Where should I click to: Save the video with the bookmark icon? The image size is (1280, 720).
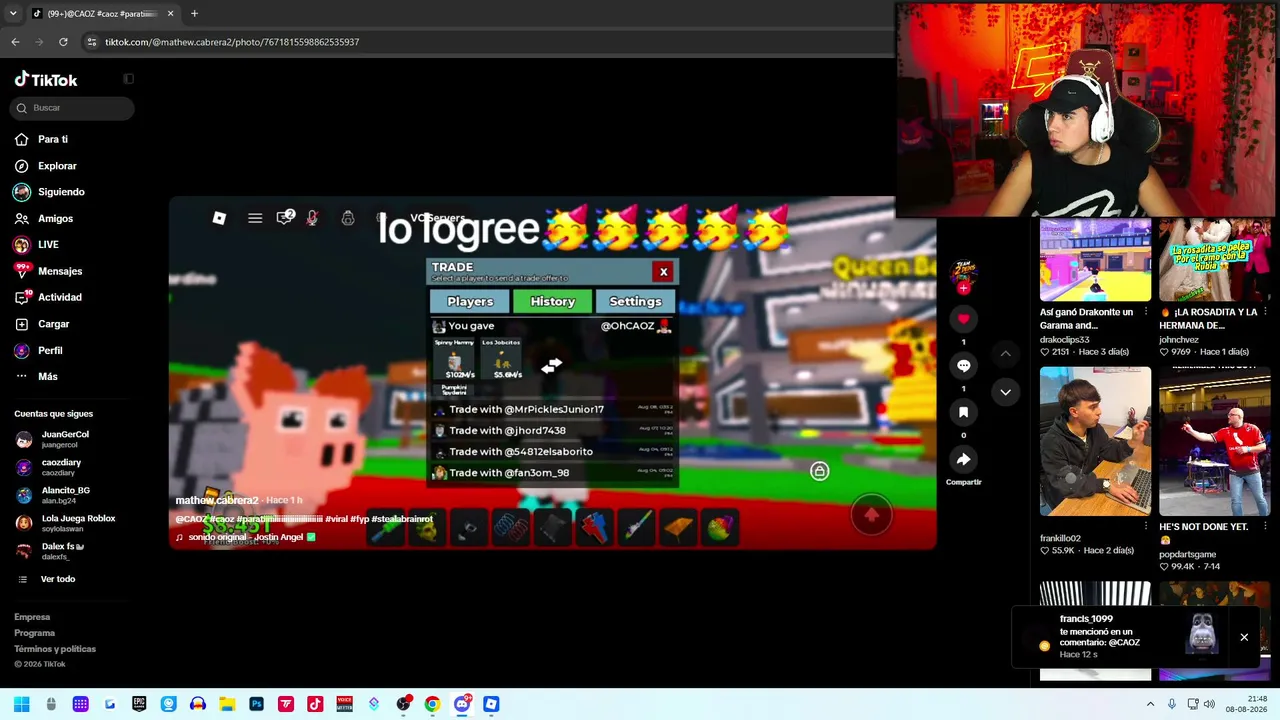click(963, 412)
